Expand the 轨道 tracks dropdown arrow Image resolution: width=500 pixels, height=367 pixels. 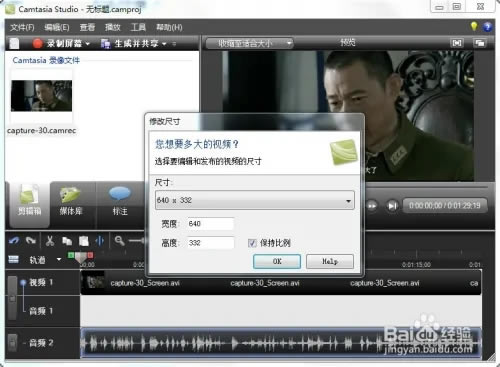click(x=59, y=259)
